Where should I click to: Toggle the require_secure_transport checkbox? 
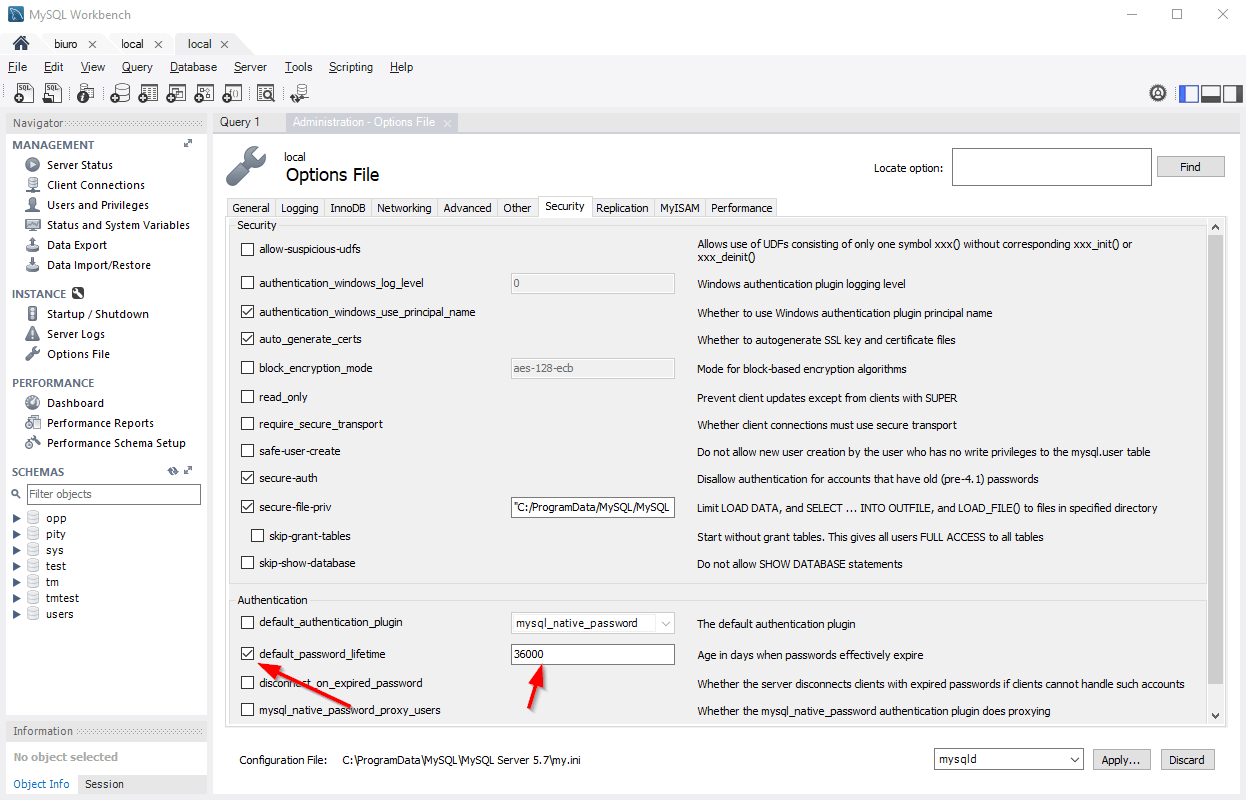[248, 424]
